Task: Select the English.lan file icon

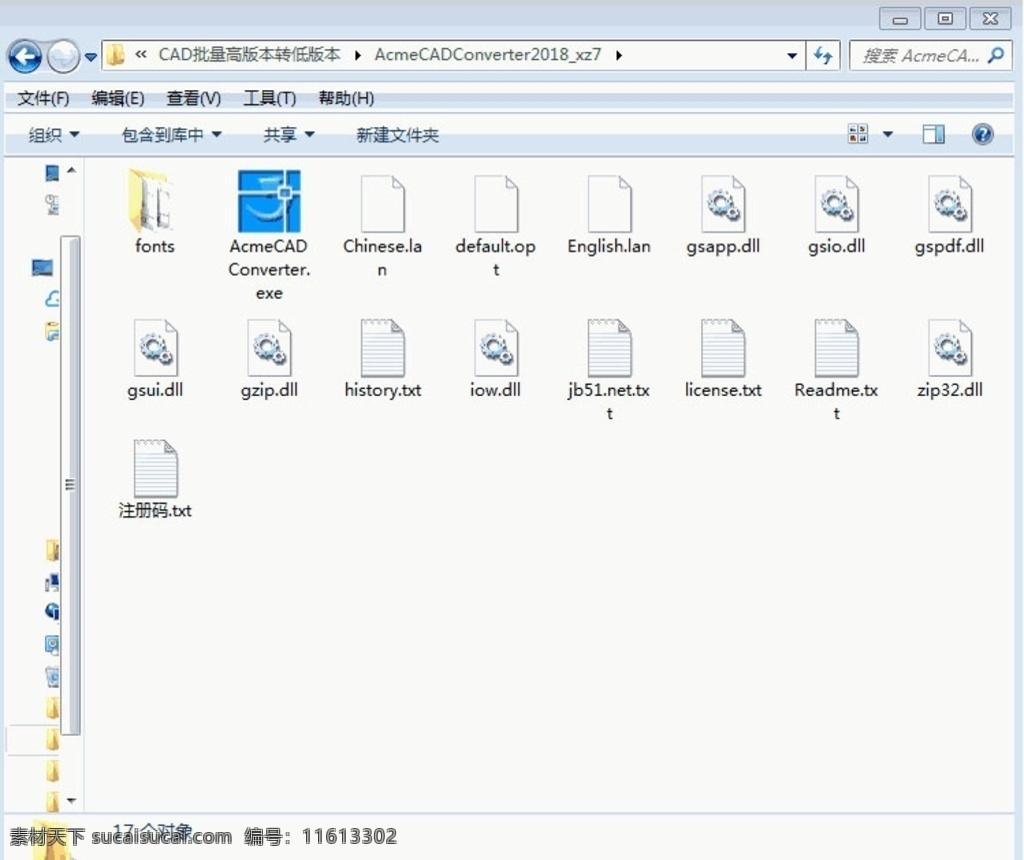Action: point(609,204)
